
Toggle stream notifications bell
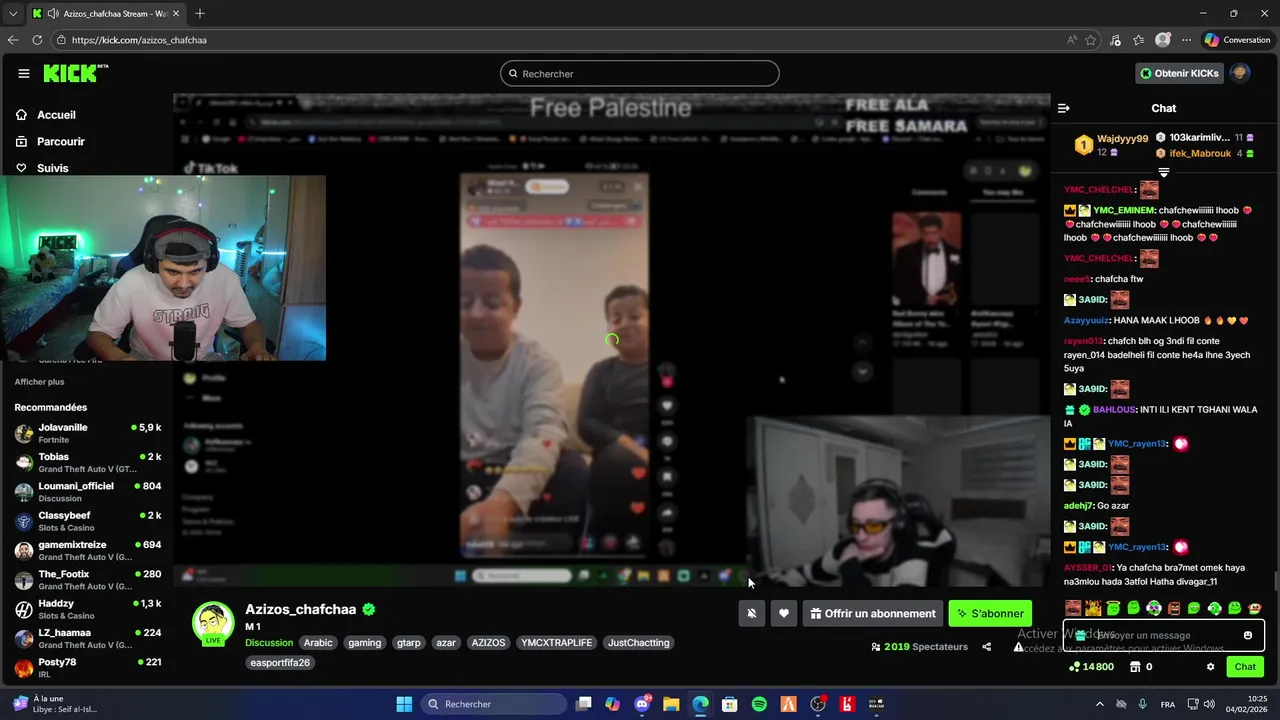752,614
